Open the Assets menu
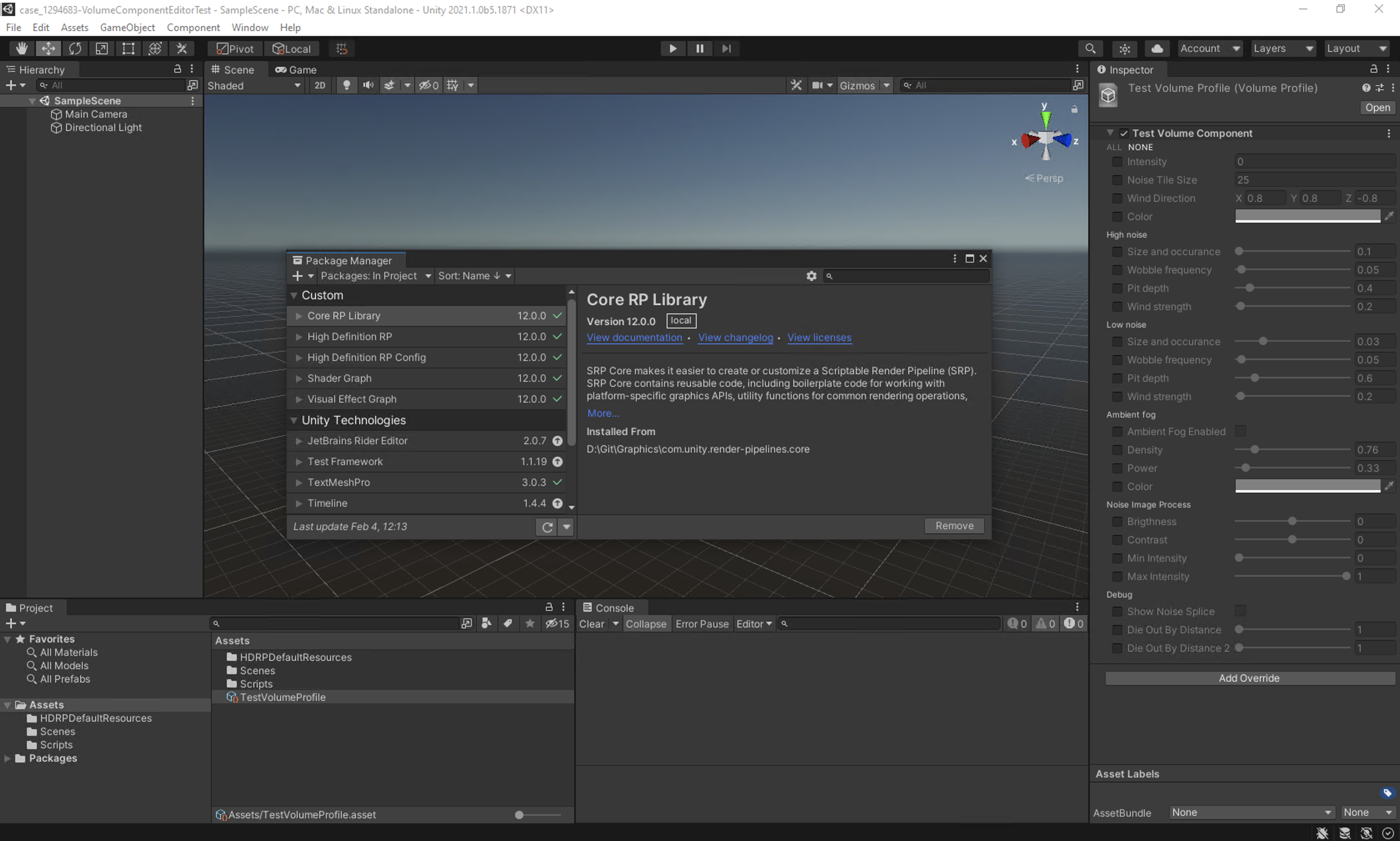Image resolution: width=1400 pixels, height=841 pixels. coord(74,27)
